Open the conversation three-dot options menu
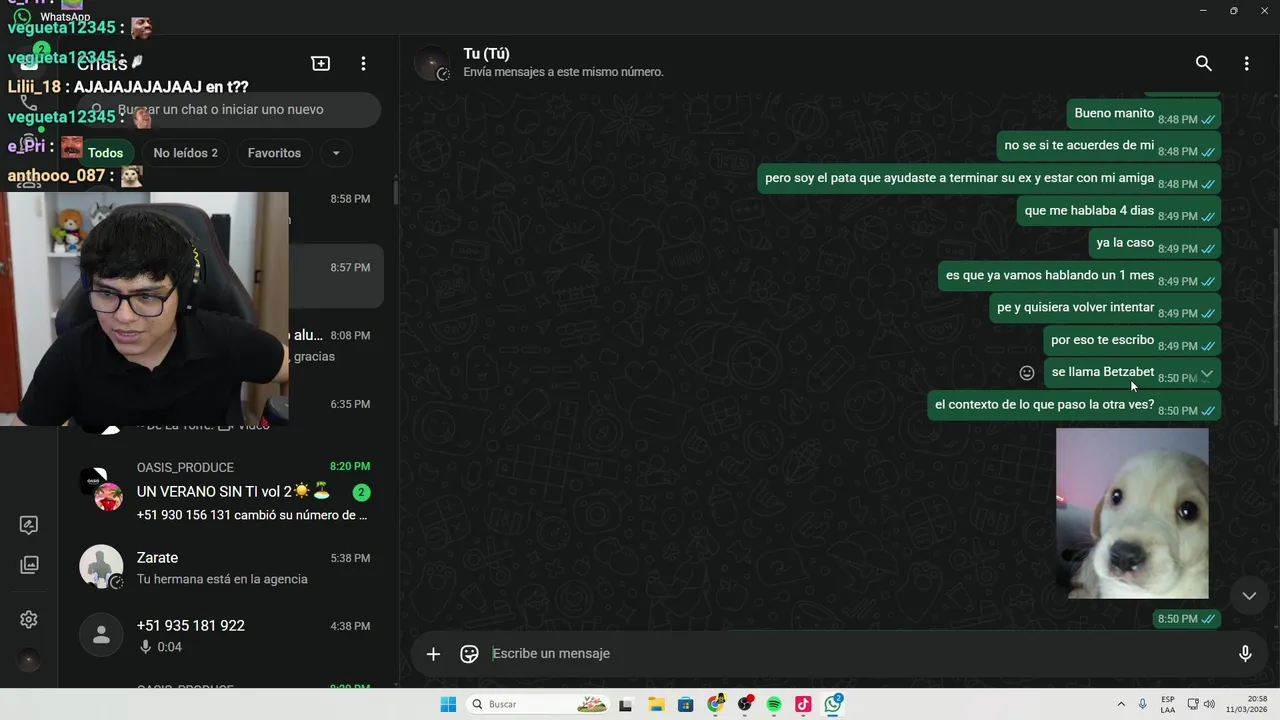The height and width of the screenshot is (720, 1280). coord(1246,63)
